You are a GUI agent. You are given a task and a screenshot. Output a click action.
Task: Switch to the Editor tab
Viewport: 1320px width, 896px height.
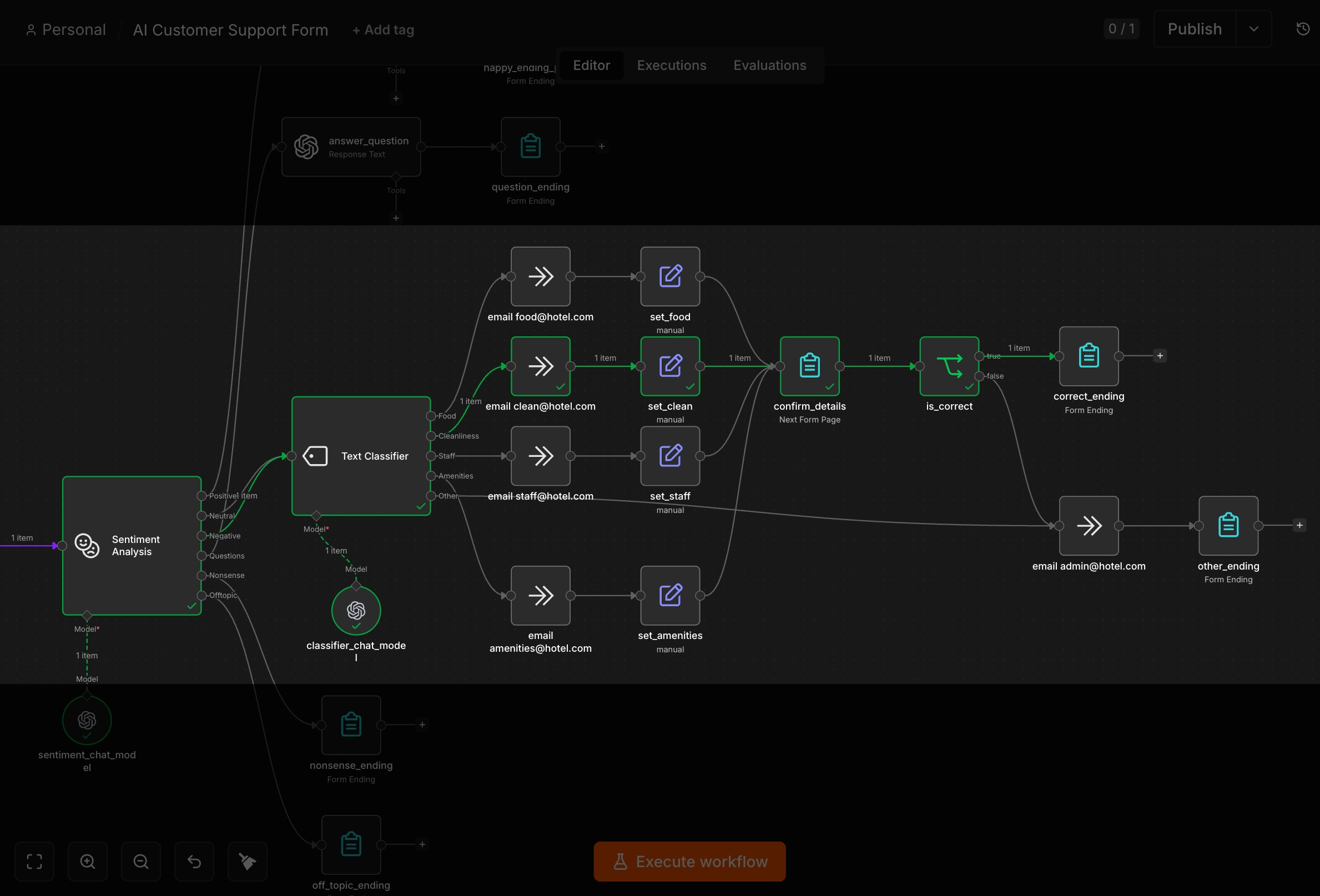[591, 66]
